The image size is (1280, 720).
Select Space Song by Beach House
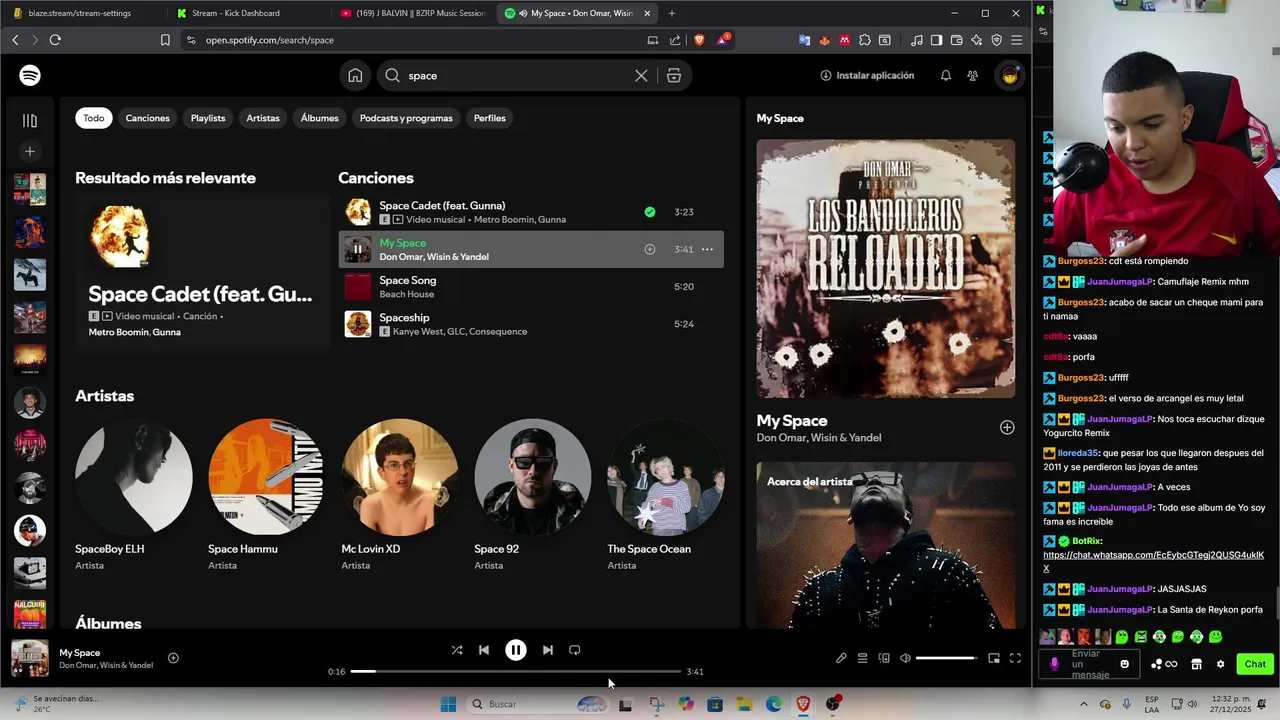click(530, 287)
